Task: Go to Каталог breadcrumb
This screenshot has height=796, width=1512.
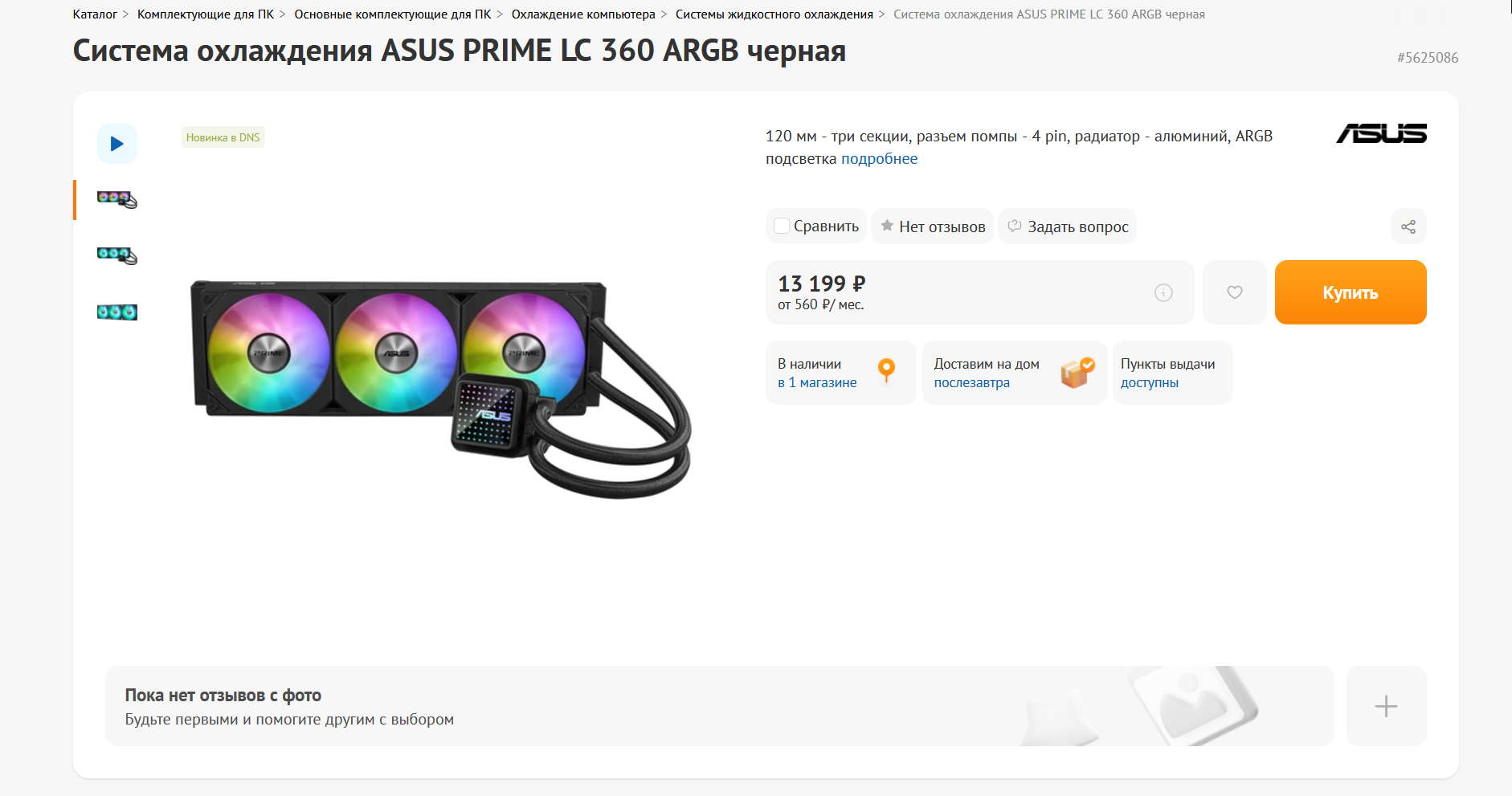Action: (x=95, y=14)
